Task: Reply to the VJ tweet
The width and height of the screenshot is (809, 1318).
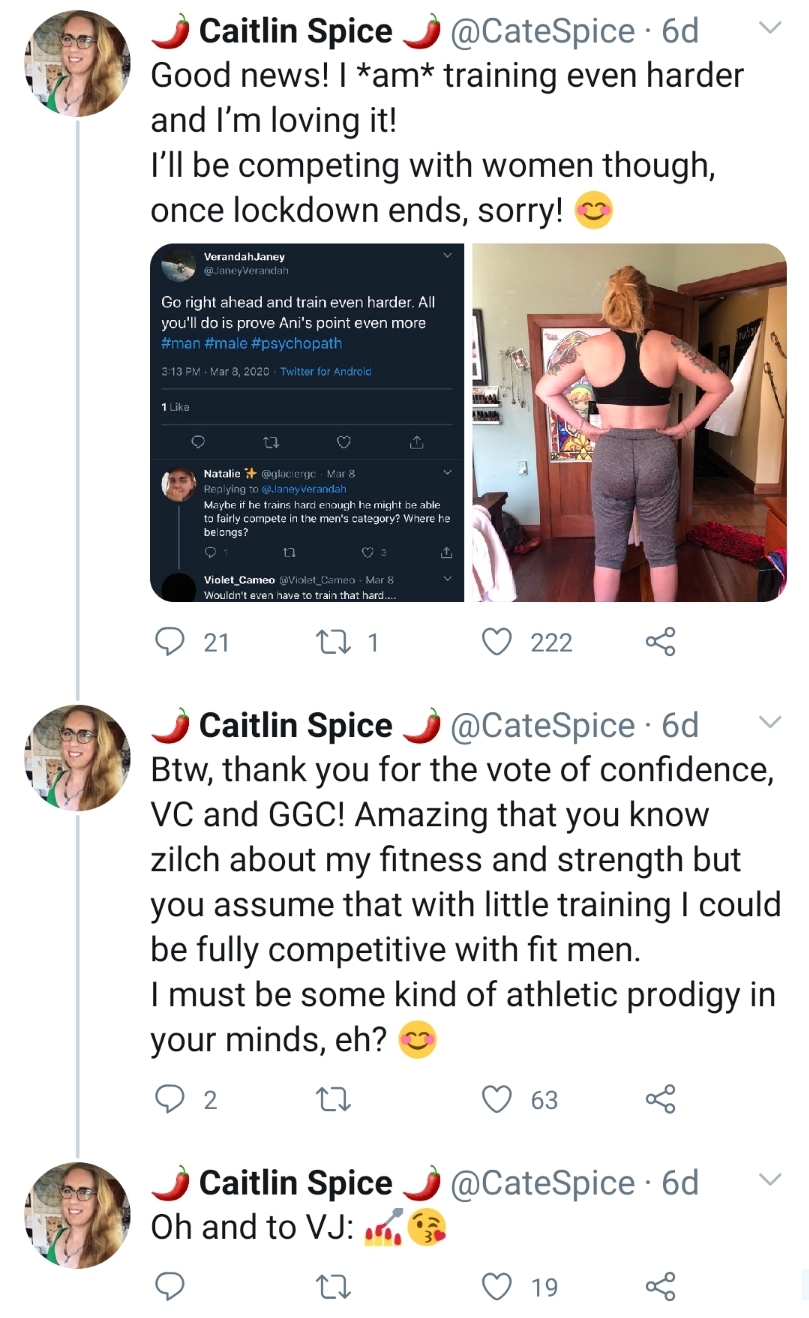Action: pos(169,1286)
